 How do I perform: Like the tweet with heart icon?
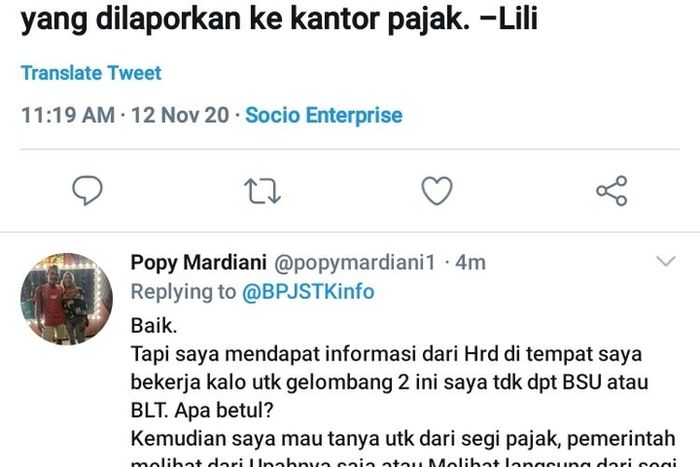pos(437,191)
